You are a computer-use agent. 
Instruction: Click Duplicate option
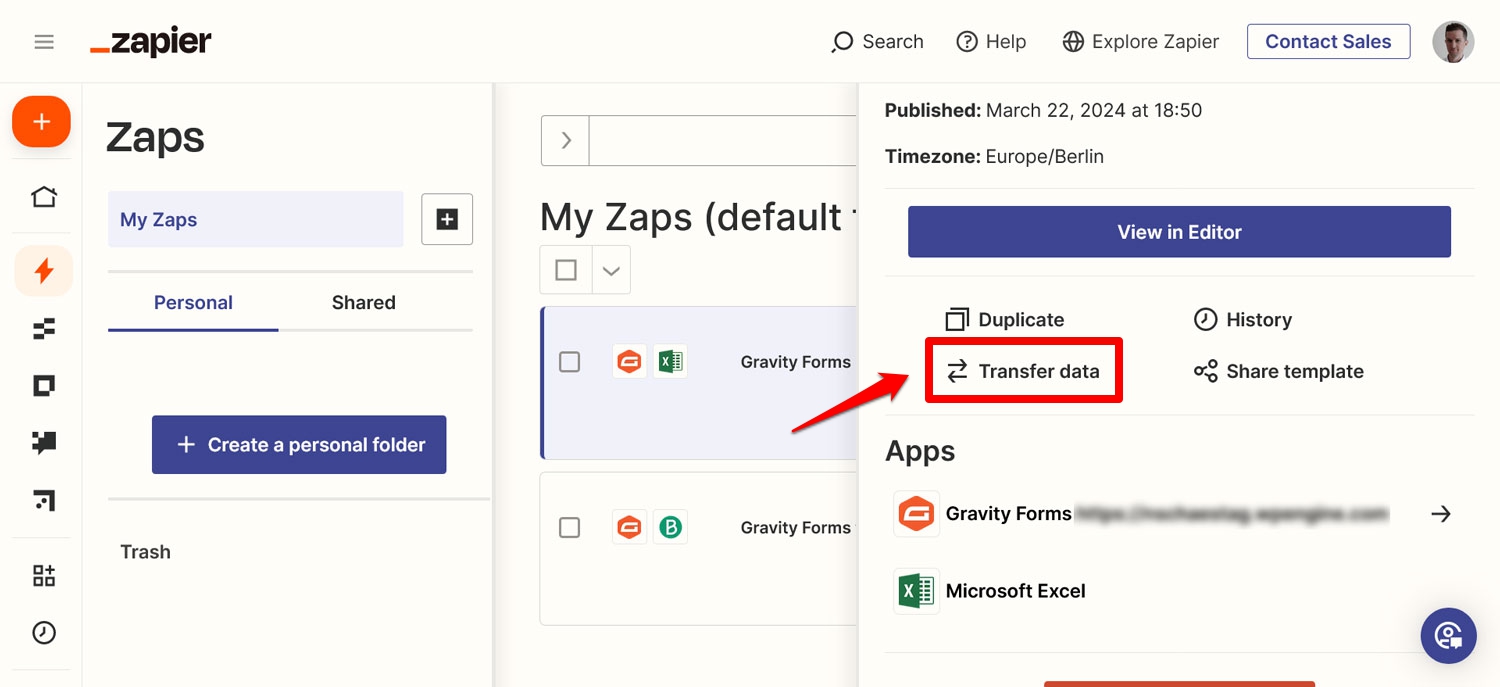pos(1005,320)
